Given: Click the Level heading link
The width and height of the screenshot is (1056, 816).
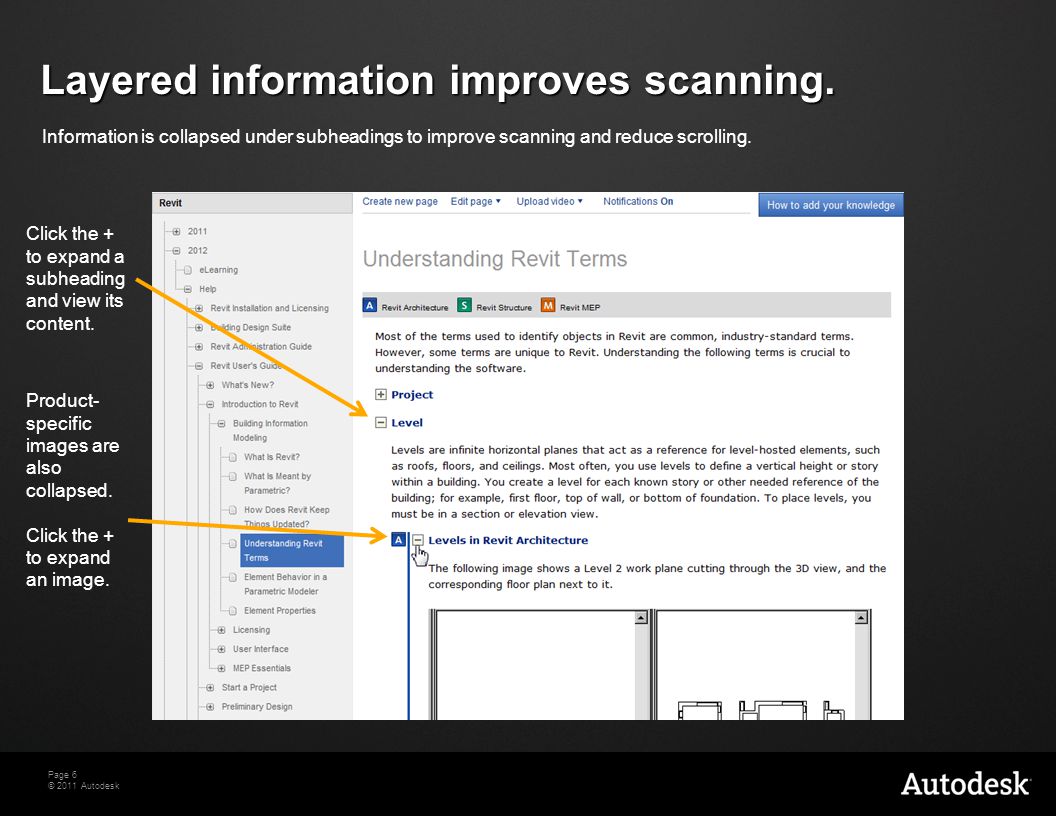Looking at the screenshot, I should coord(407,423).
